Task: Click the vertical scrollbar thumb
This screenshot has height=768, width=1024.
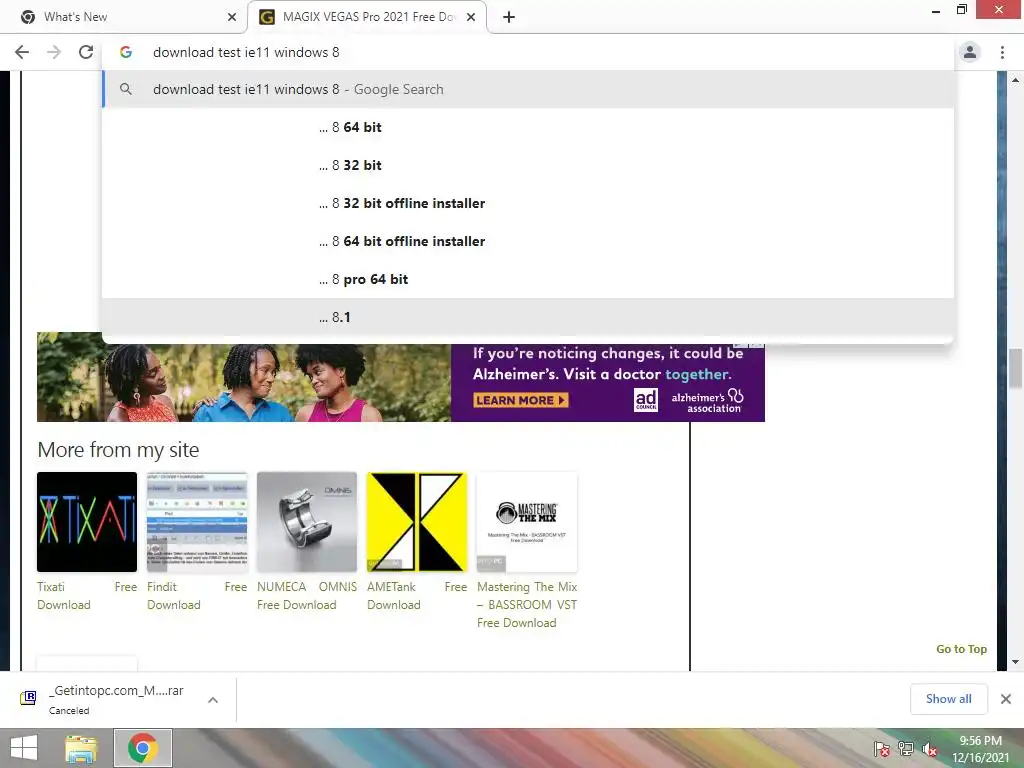Action: coord(1016,369)
